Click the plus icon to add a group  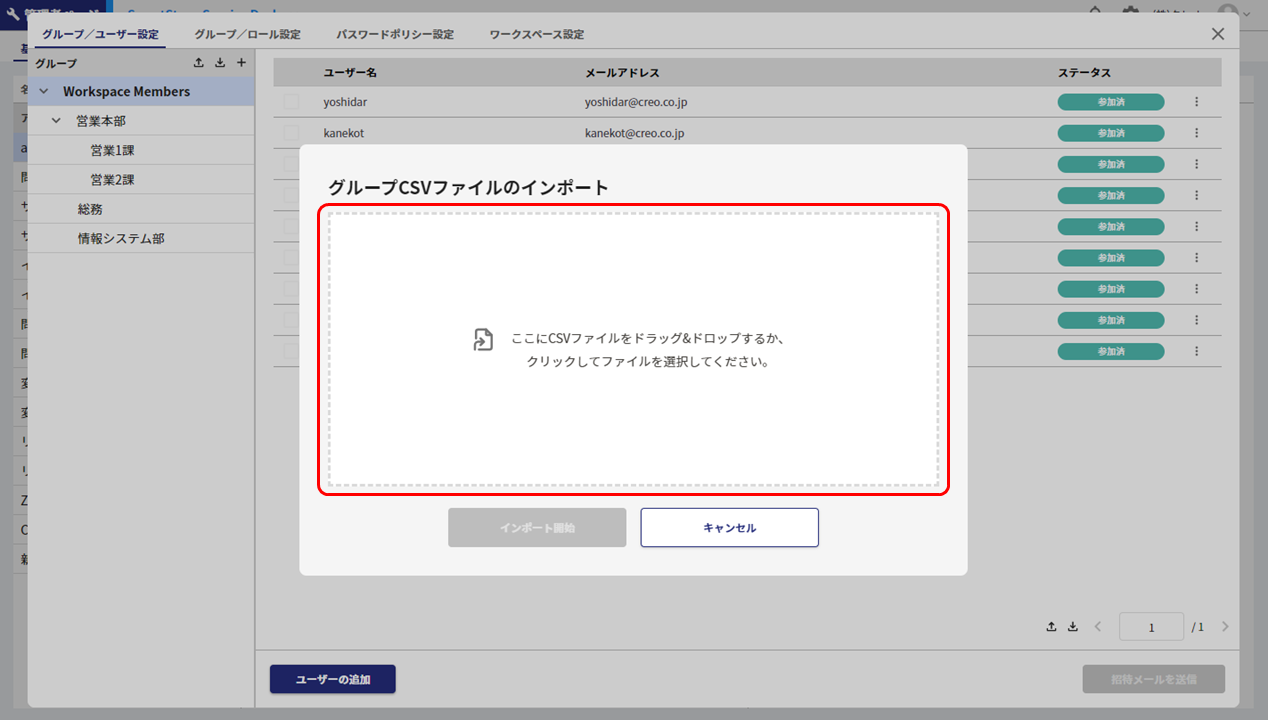(x=241, y=63)
